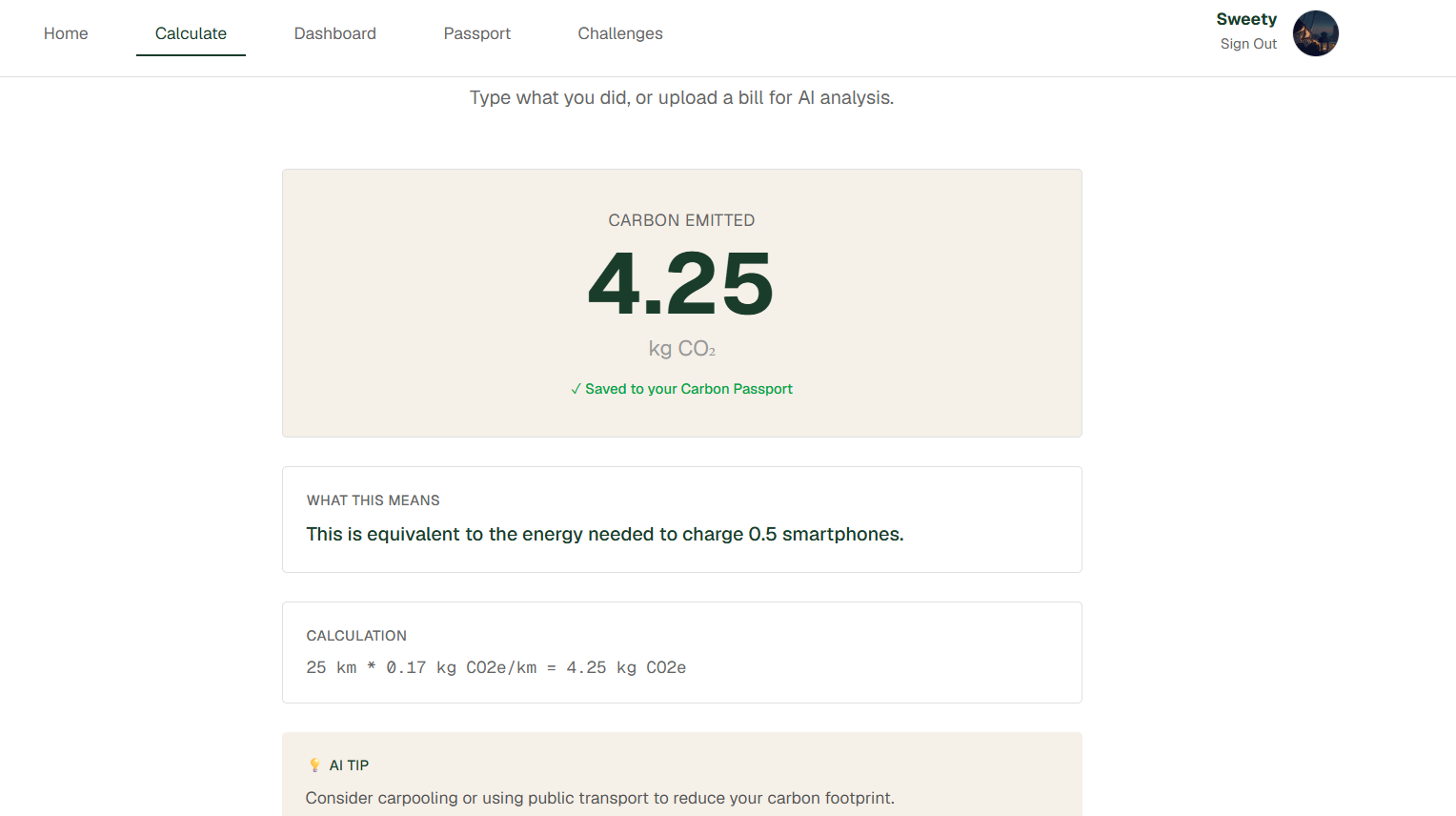Open the Home tab
The height and width of the screenshot is (816, 1456).
click(x=66, y=33)
